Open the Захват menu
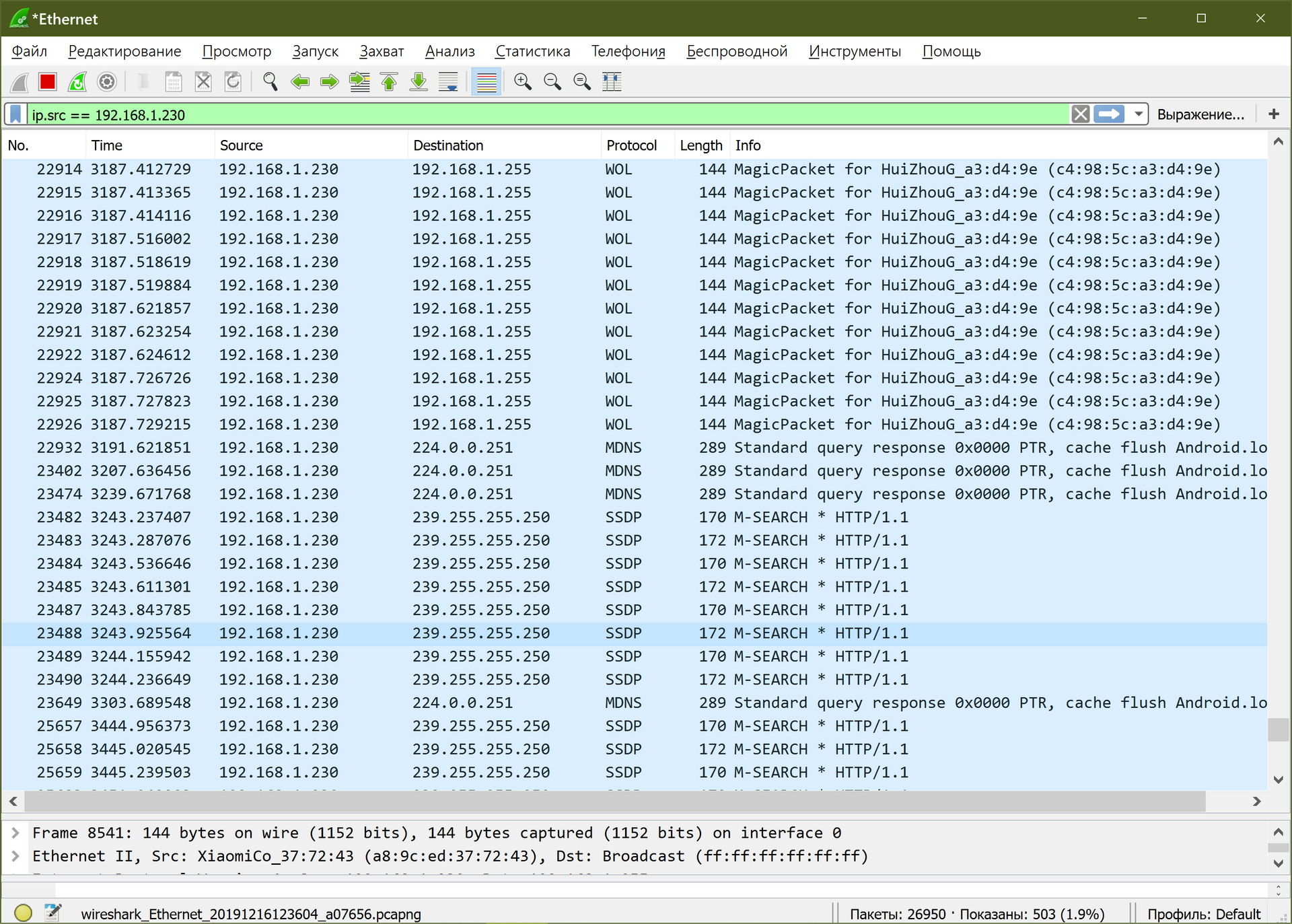The image size is (1292, 924). (x=382, y=51)
